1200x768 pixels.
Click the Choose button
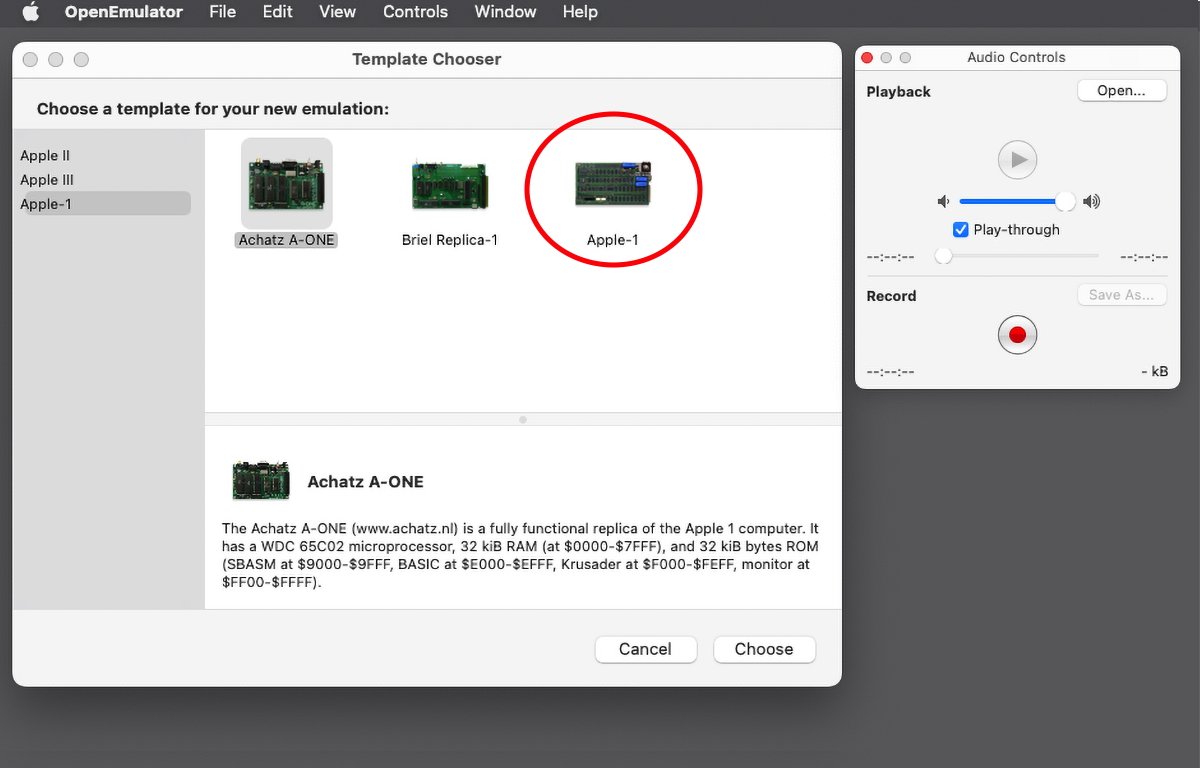[x=764, y=649]
